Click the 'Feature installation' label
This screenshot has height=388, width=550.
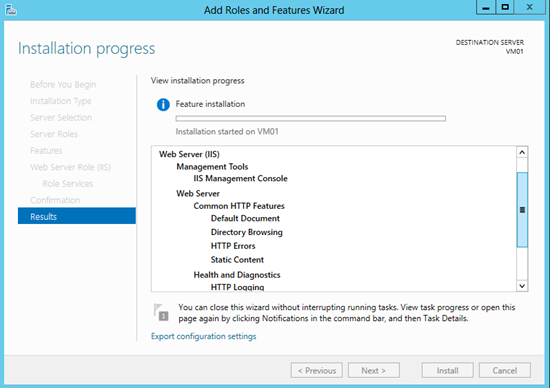tap(210, 104)
